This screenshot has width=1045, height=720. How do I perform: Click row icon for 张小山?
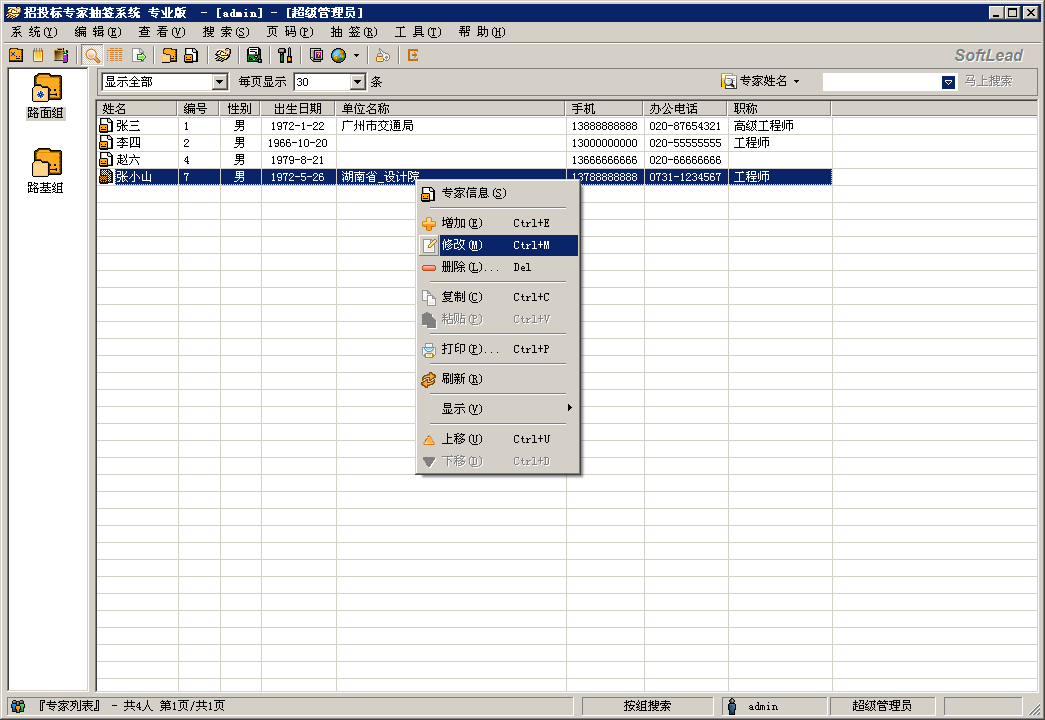point(105,177)
